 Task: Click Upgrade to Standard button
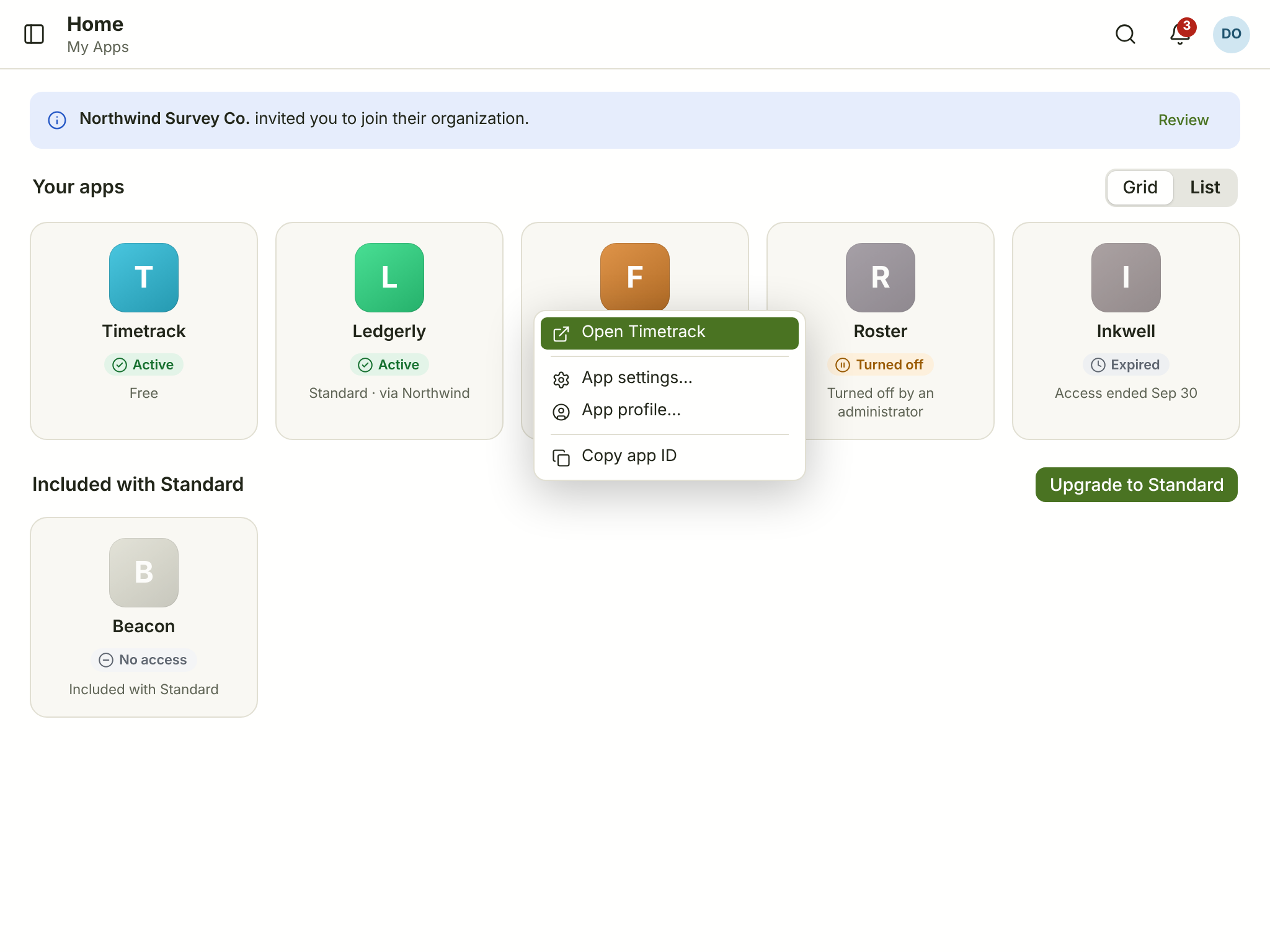point(1137,485)
